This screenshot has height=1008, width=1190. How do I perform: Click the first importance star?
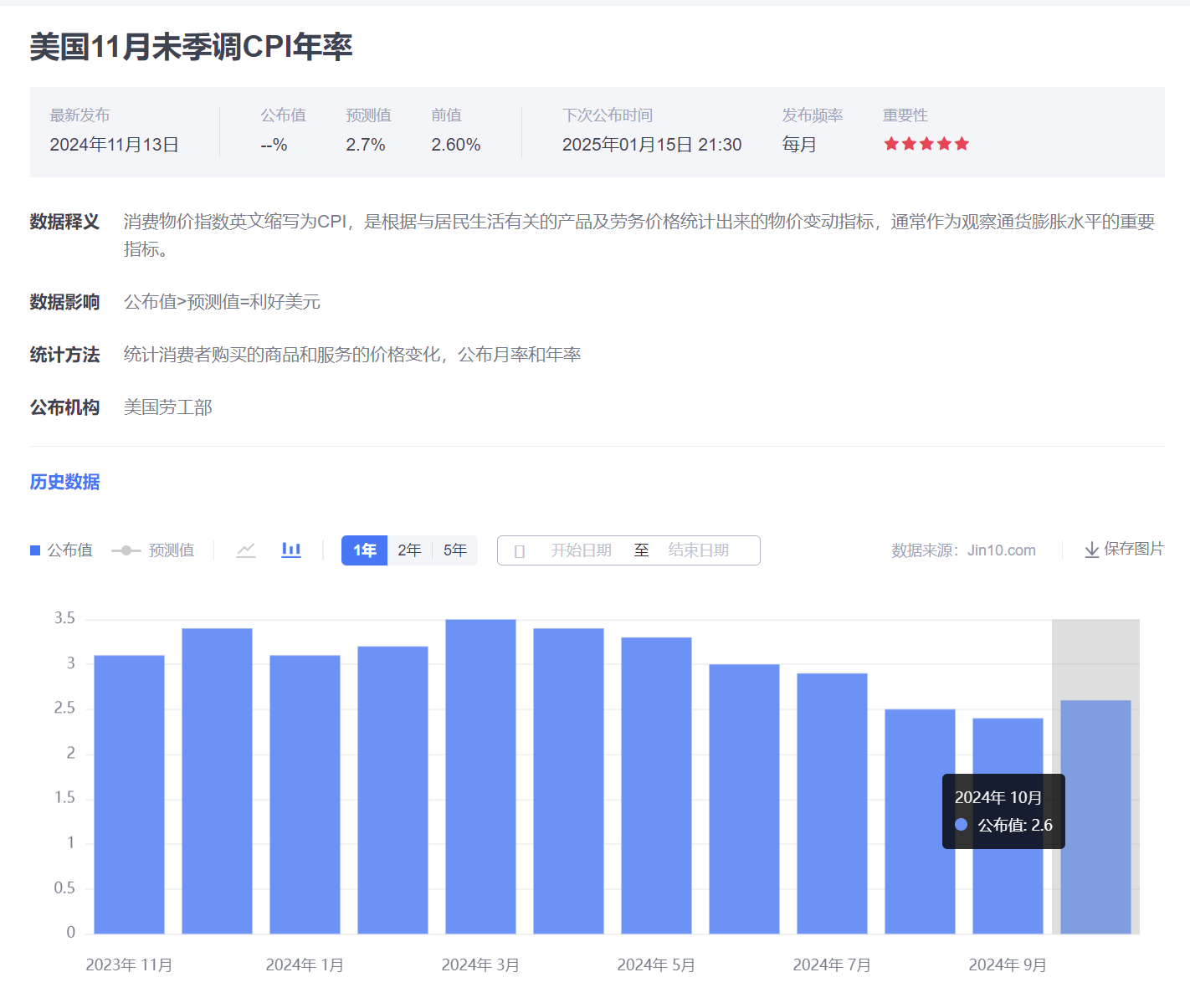891,144
